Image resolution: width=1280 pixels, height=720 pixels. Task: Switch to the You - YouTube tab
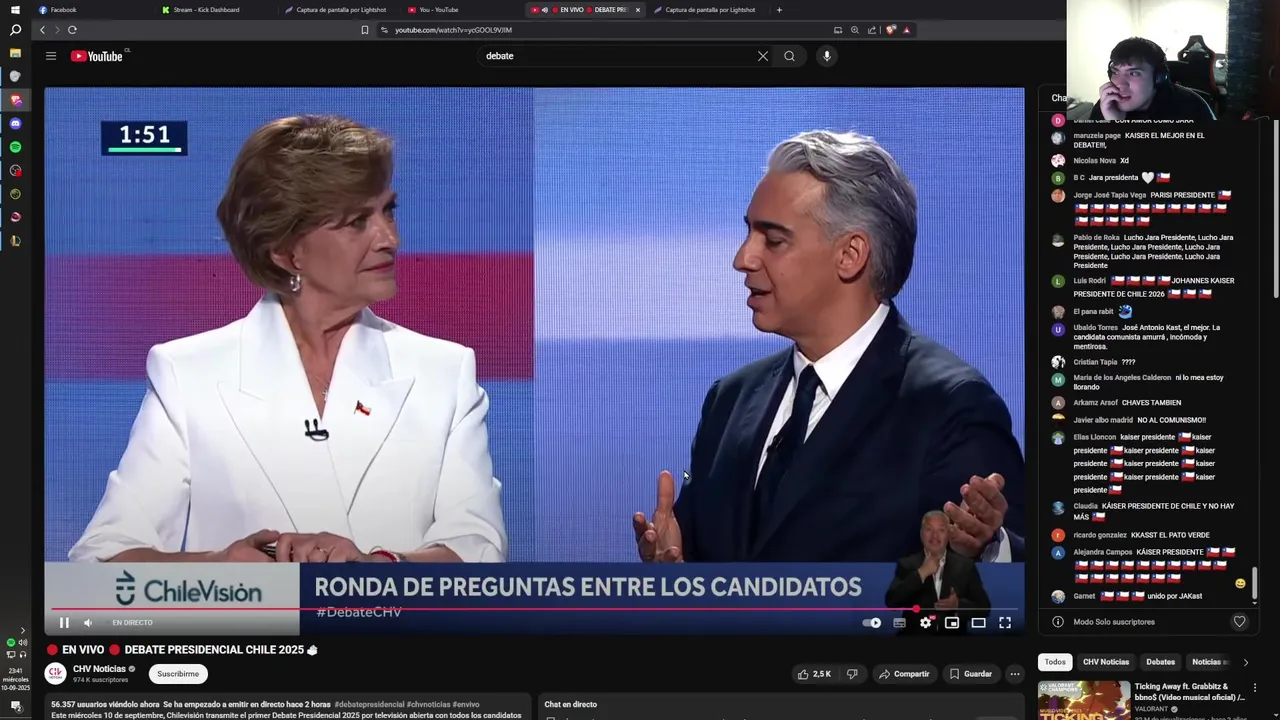click(433, 10)
